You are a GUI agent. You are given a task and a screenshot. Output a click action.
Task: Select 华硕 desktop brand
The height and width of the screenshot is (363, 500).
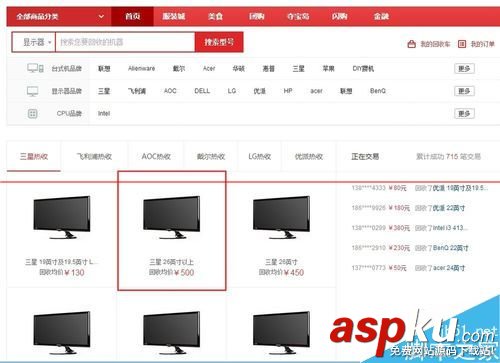(239, 69)
